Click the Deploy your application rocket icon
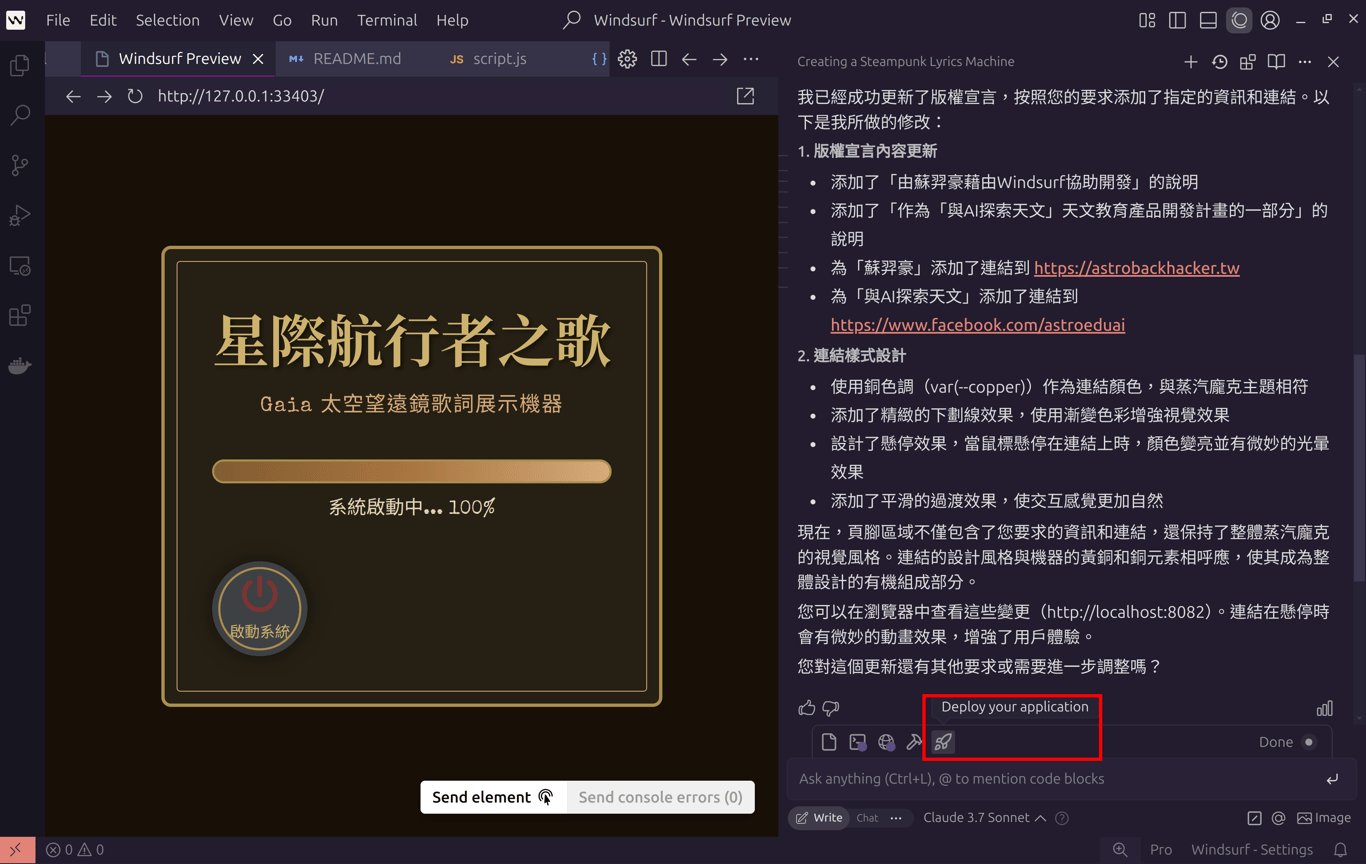 click(943, 742)
